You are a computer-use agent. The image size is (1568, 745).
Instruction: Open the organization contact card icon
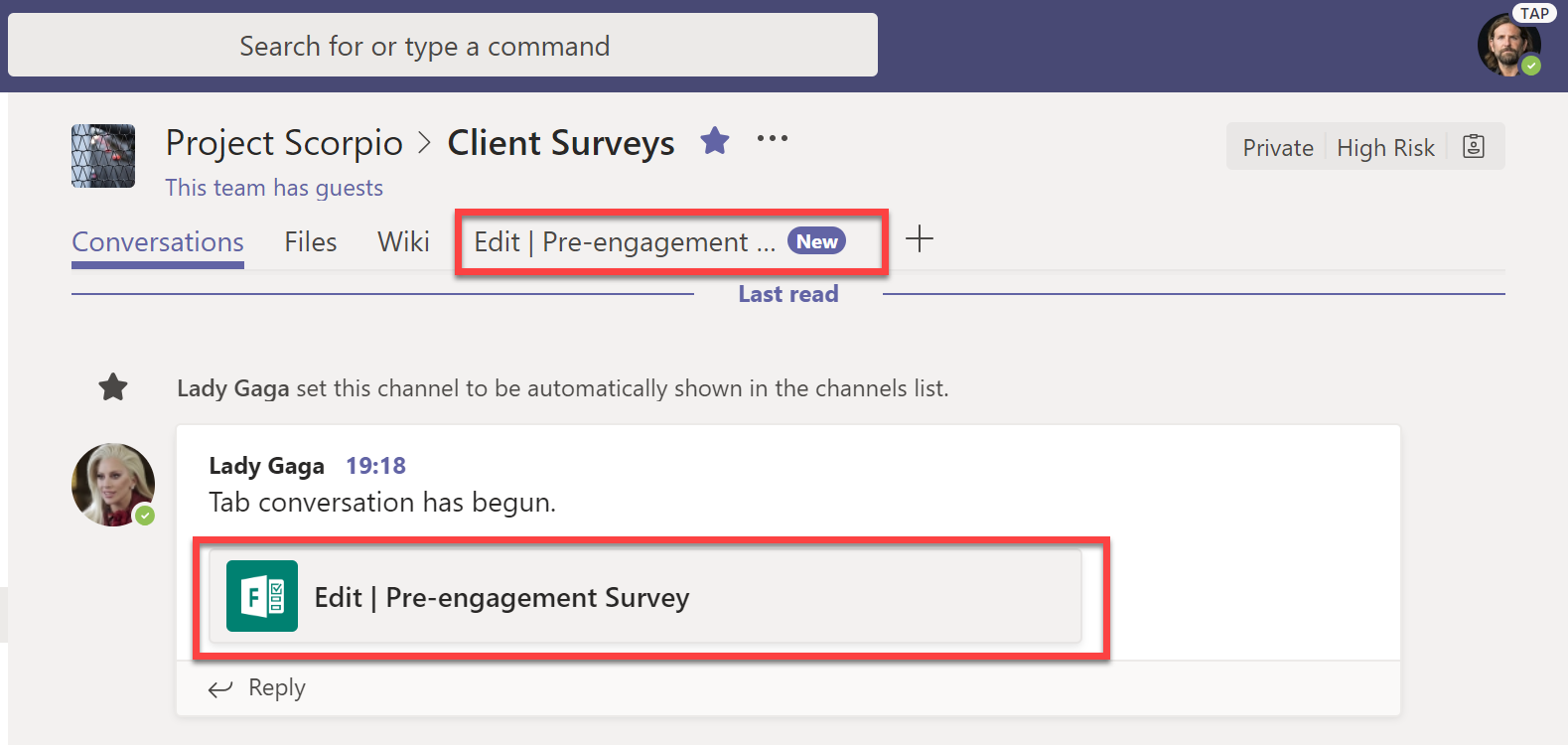(1474, 147)
